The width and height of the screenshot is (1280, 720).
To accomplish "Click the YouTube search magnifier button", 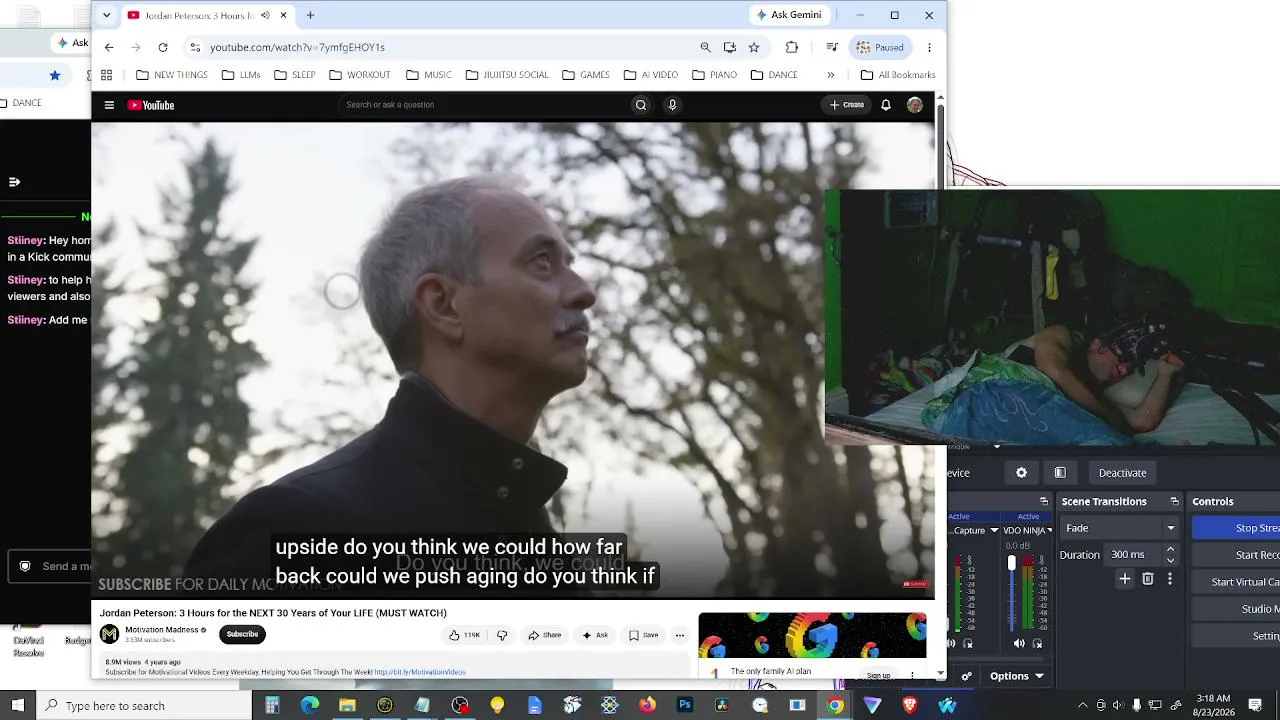I will pos(641,105).
